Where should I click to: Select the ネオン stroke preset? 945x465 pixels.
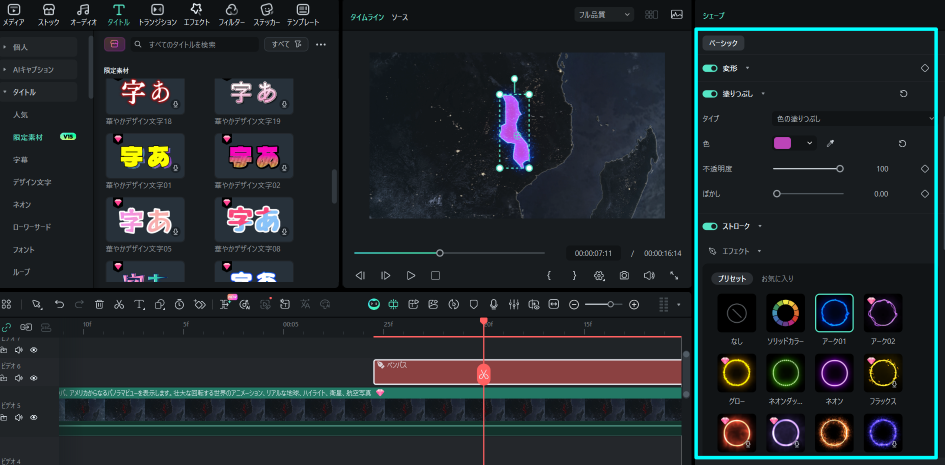[834, 379]
